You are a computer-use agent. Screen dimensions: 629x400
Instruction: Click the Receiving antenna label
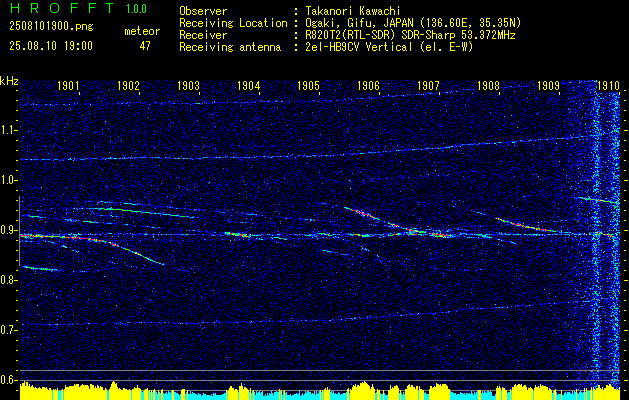click(230, 47)
